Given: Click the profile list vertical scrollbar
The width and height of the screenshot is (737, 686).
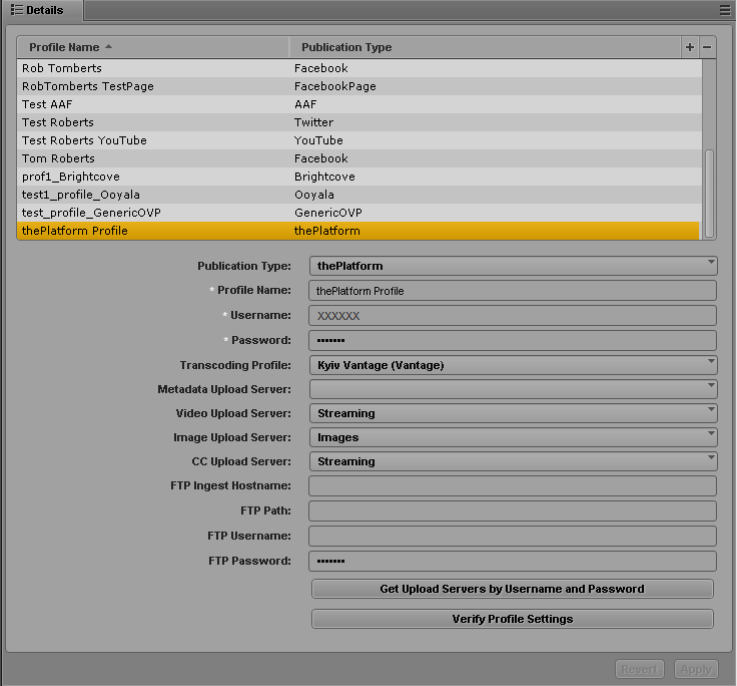Looking at the screenshot, I should pos(709,194).
